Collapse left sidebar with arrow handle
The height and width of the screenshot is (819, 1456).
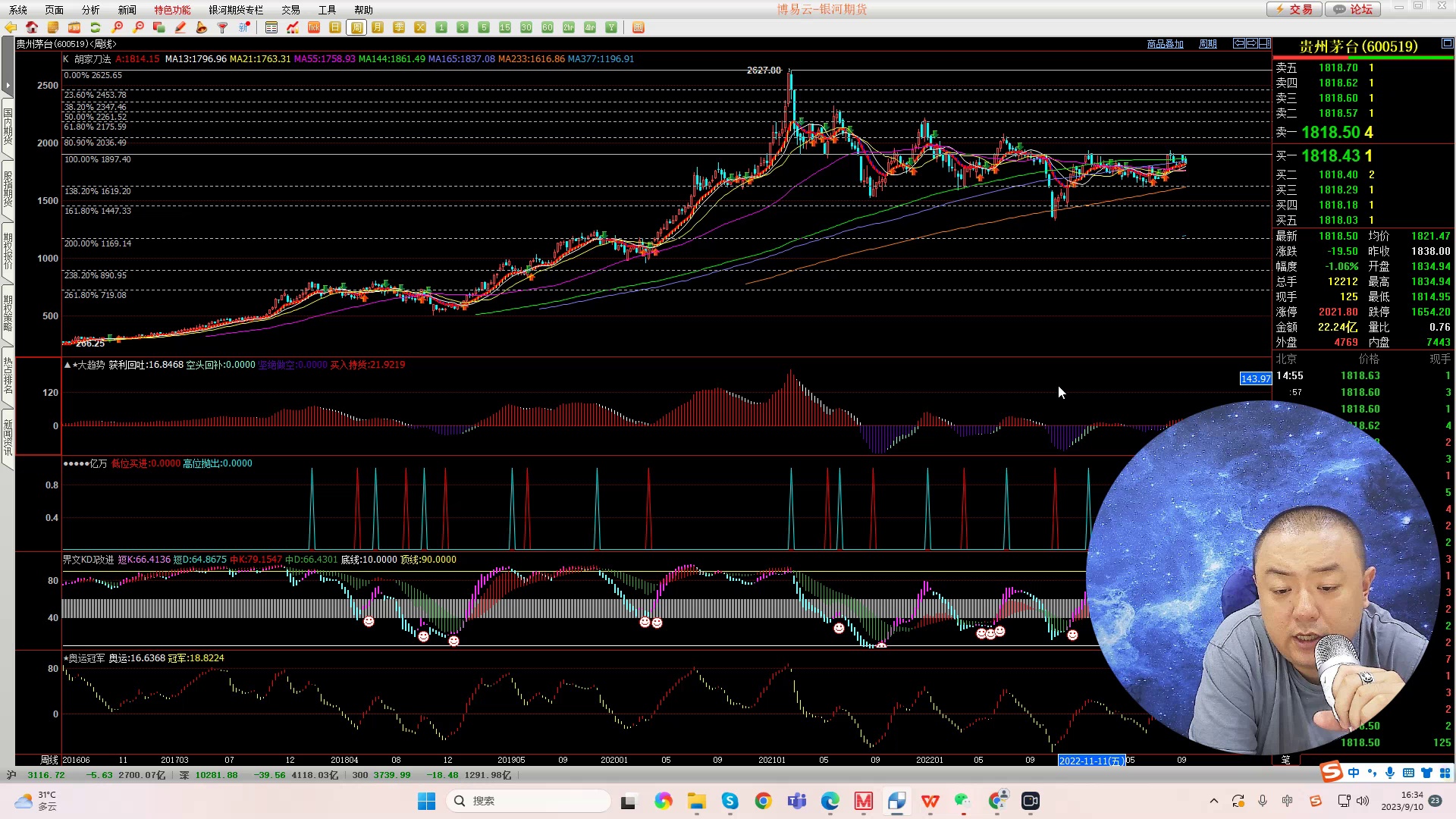[8, 85]
